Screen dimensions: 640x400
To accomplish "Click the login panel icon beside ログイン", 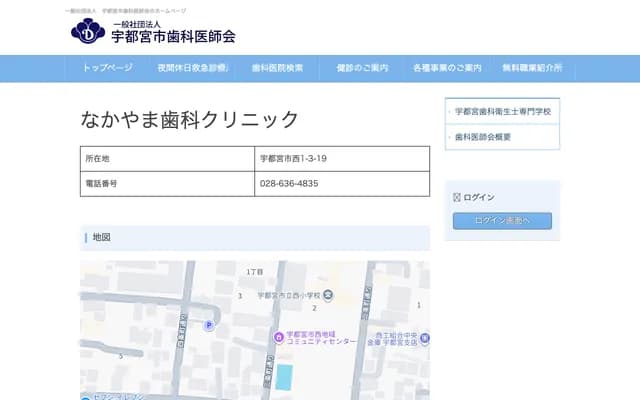I will click(457, 198).
